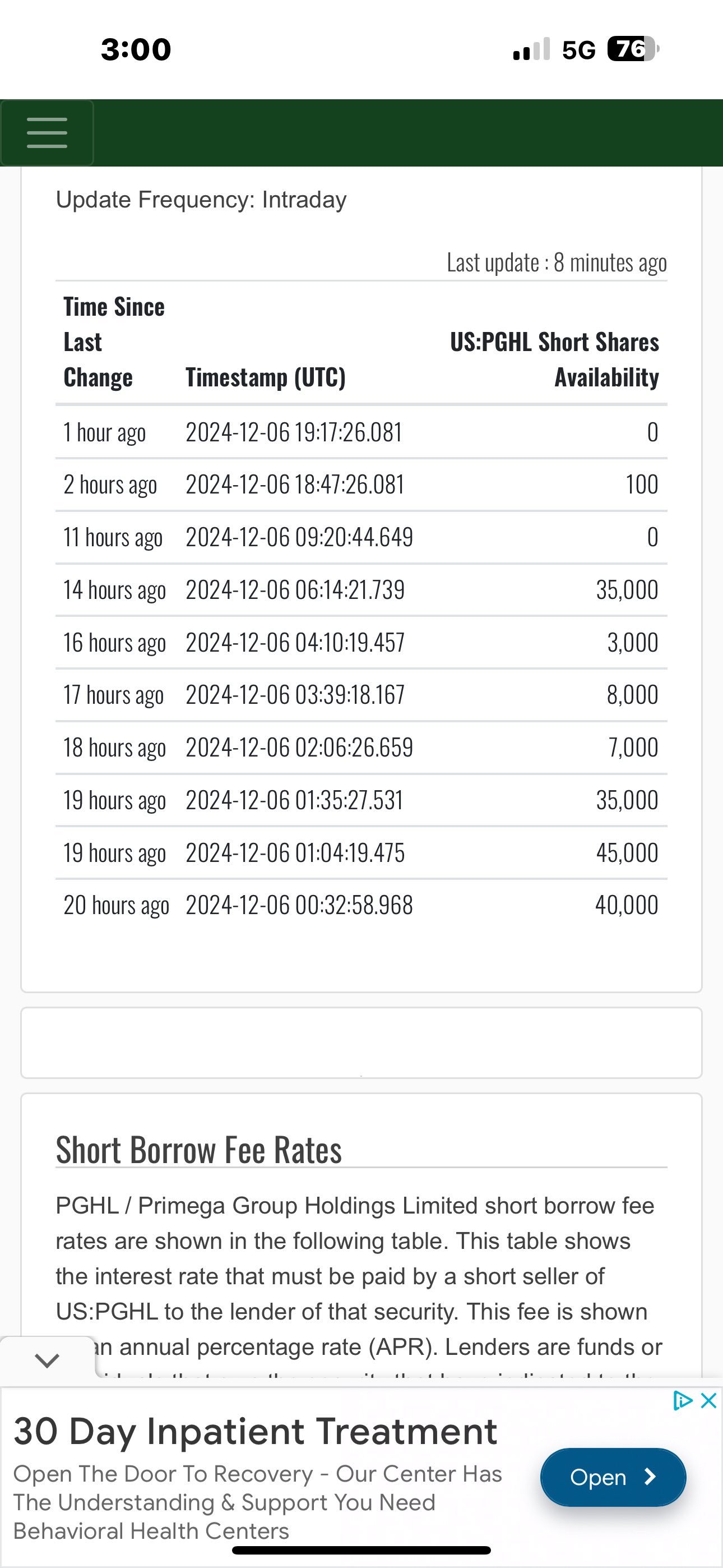Tap the cellular signal bars icon
Image resolution: width=723 pixels, height=1568 pixels.
[531, 49]
